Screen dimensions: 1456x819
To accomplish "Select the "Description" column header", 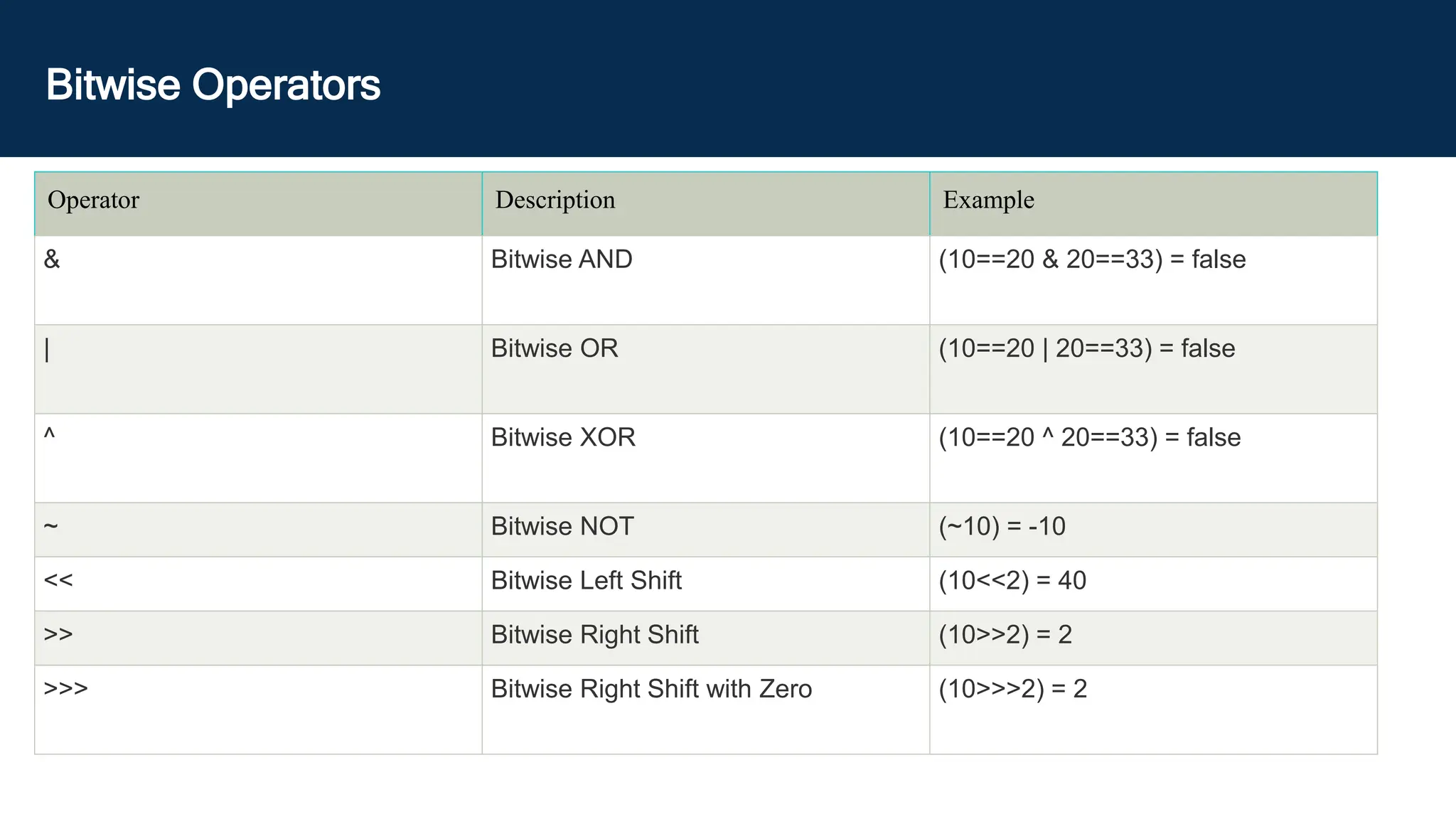I will [x=555, y=200].
